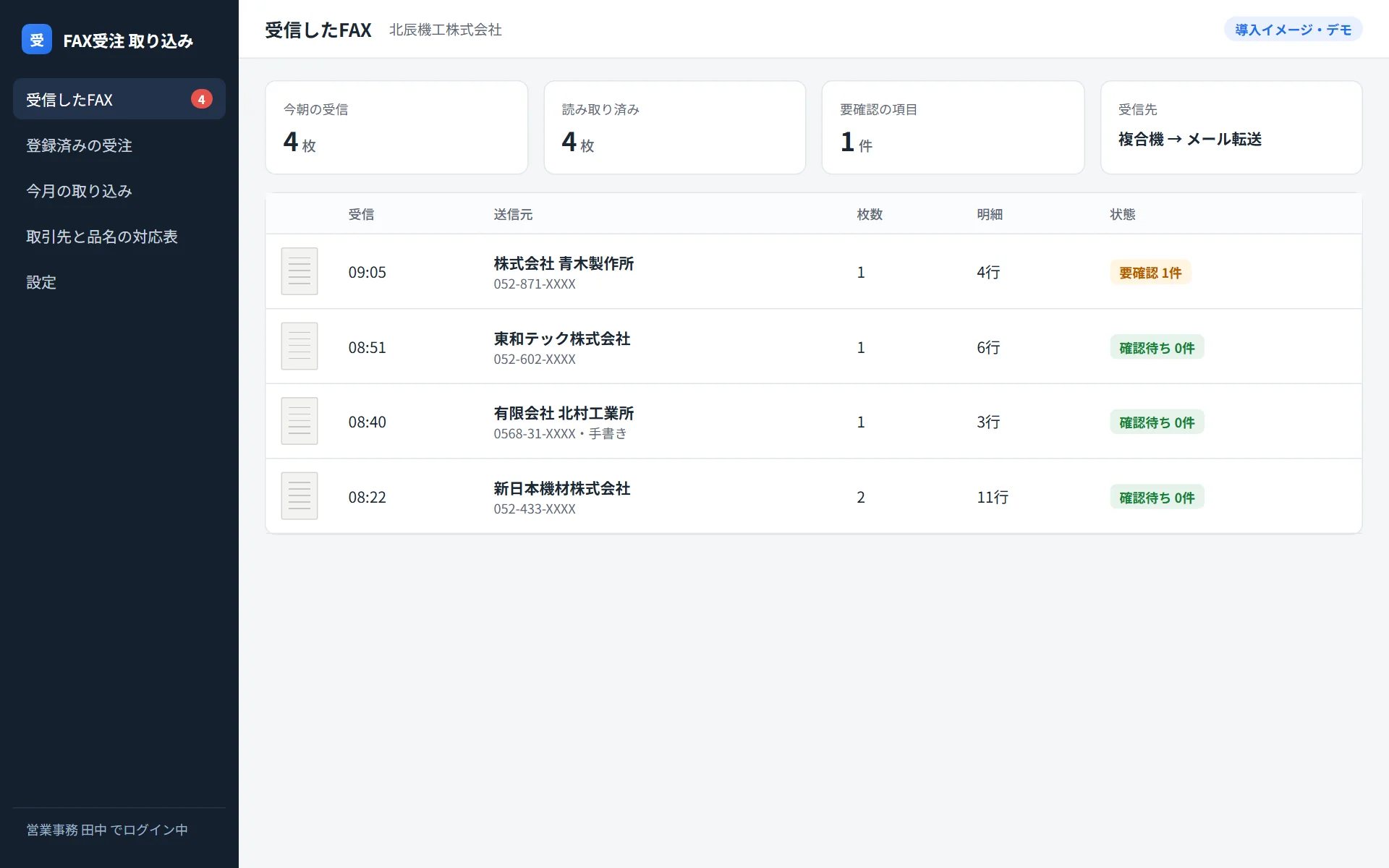This screenshot has height=868, width=1389.
Task: Click the 09:05 received time
Action: 368,272
